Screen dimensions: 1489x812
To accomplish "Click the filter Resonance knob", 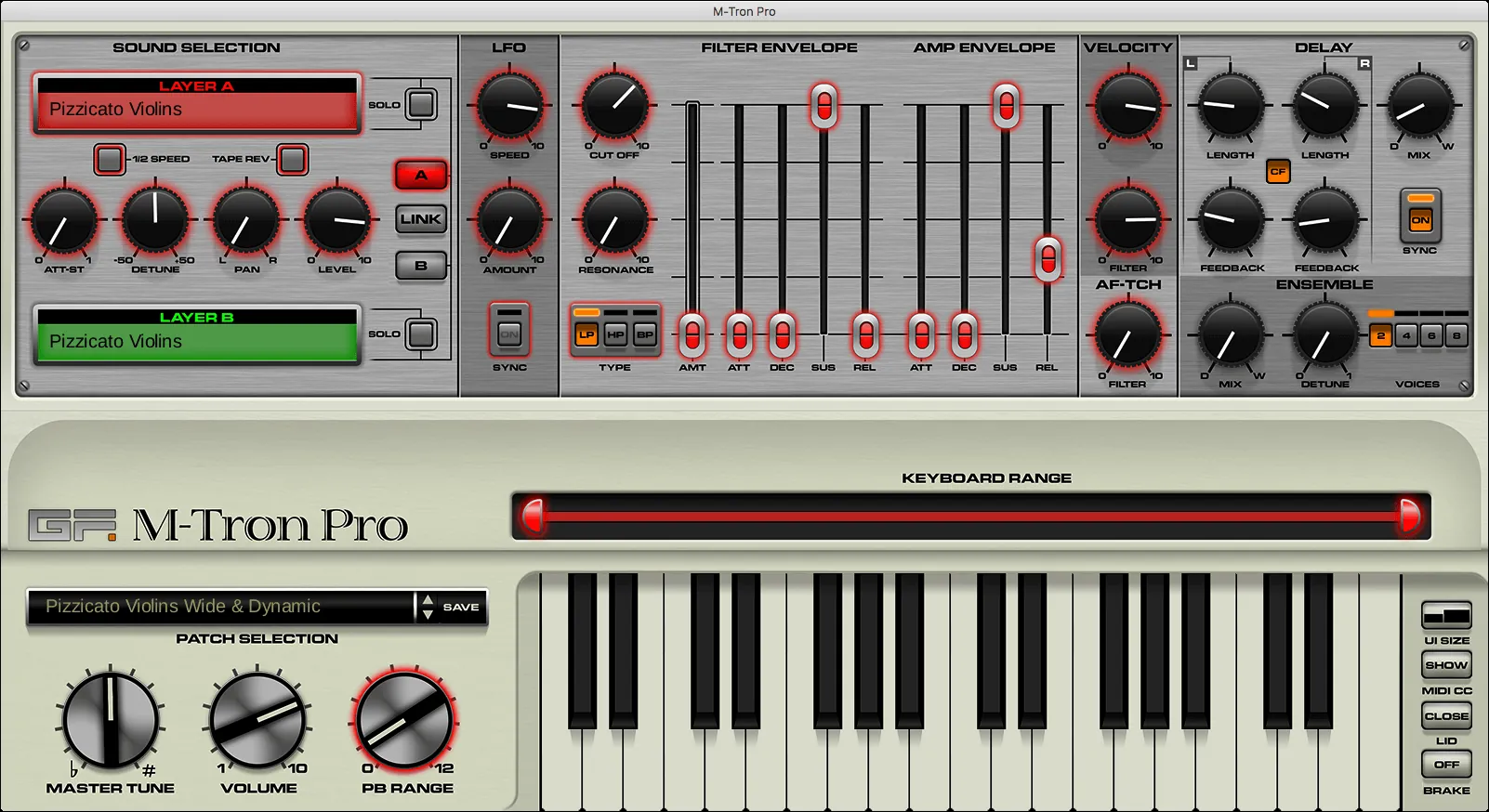I will (614, 221).
